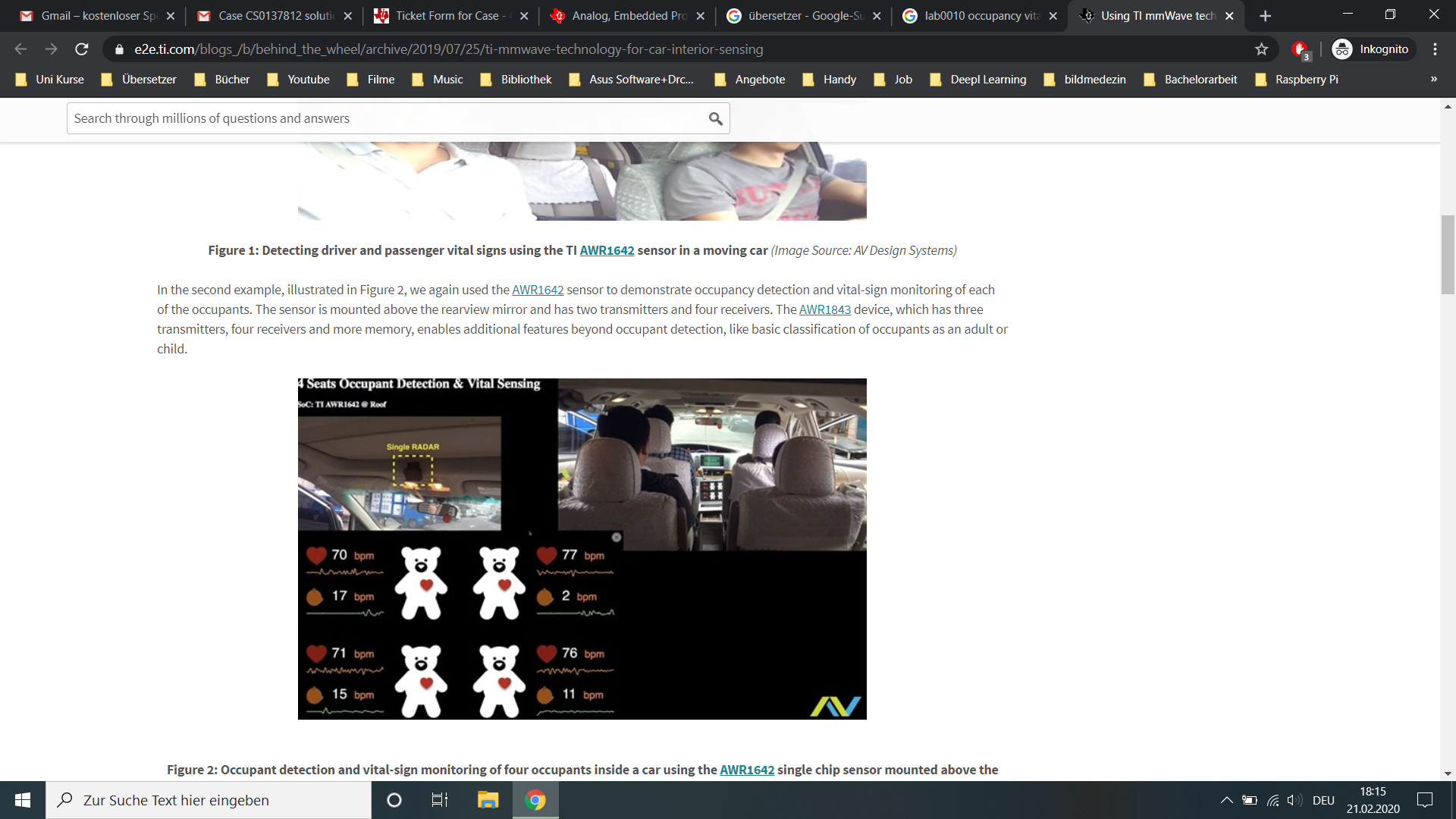
Task: Open Windows Start menu
Action: point(23,800)
